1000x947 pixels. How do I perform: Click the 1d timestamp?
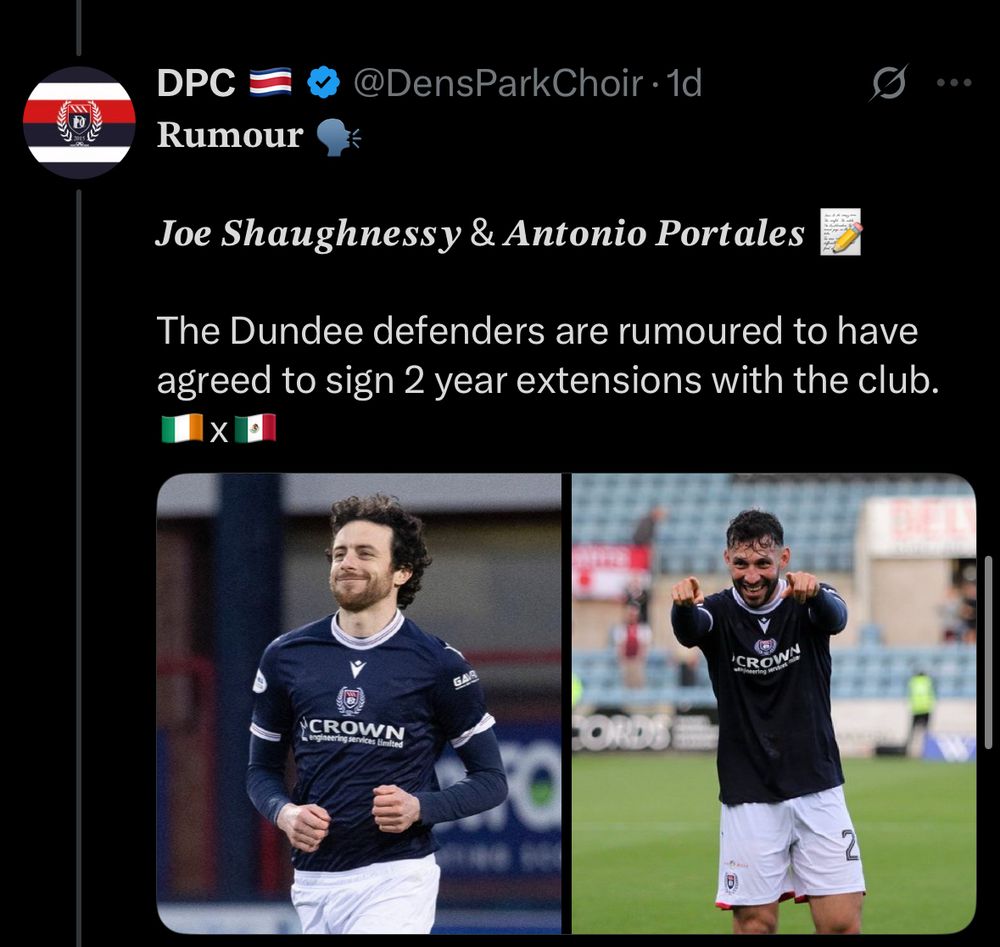click(x=683, y=83)
